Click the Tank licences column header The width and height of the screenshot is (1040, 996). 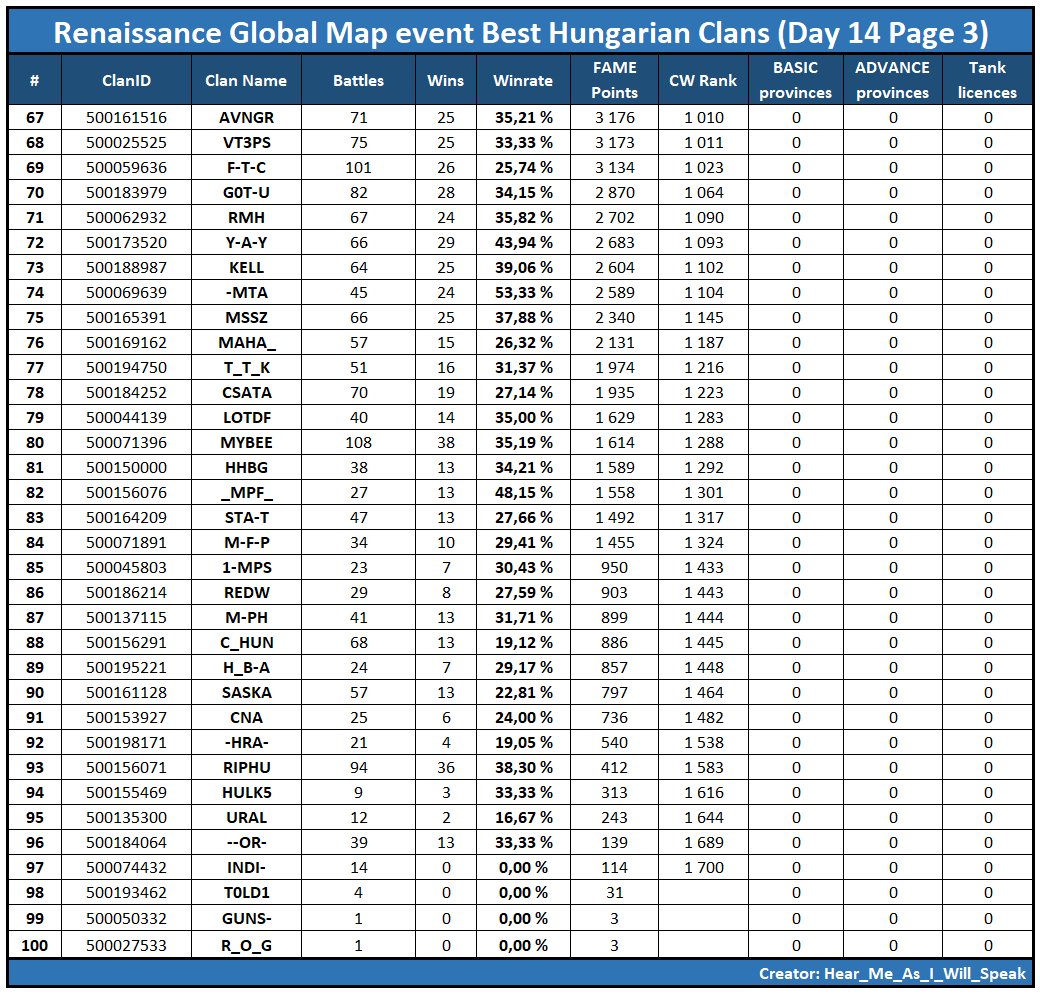(987, 80)
